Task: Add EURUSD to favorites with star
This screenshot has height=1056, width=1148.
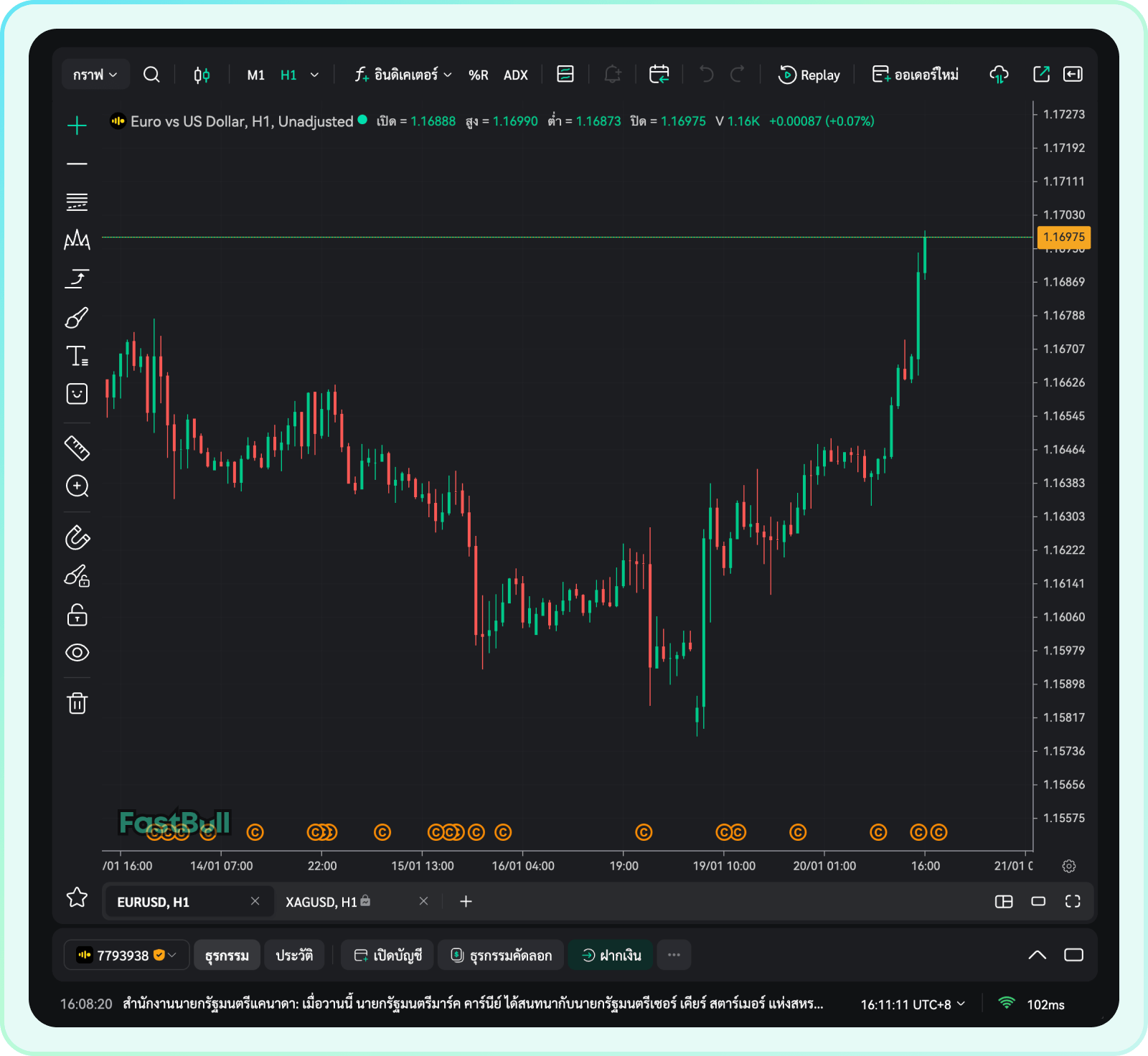Action: (77, 897)
